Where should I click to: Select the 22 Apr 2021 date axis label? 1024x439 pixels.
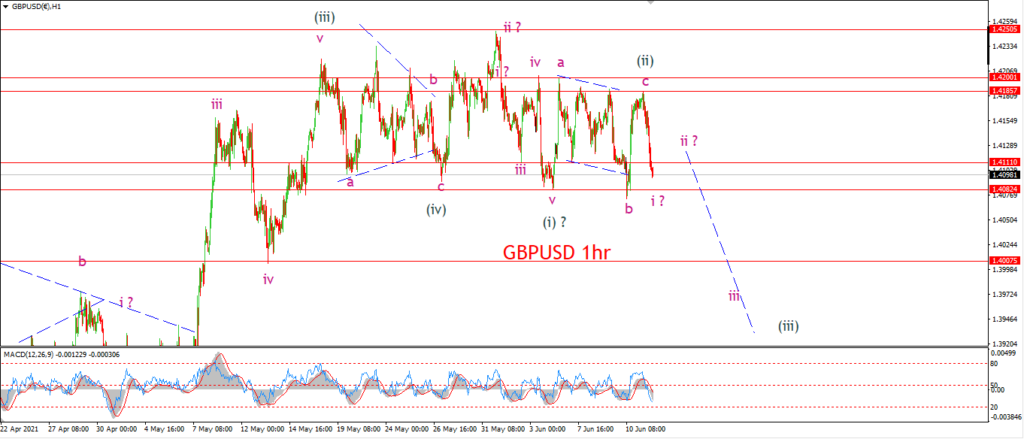click(16, 429)
